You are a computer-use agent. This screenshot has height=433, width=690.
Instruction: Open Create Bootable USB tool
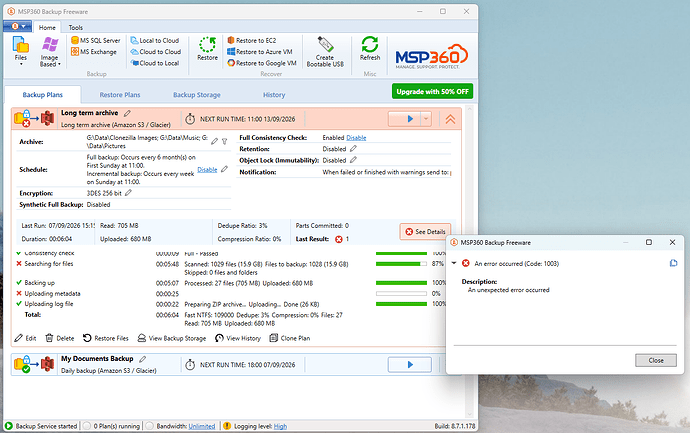pyautogui.click(x=325, y=52)
